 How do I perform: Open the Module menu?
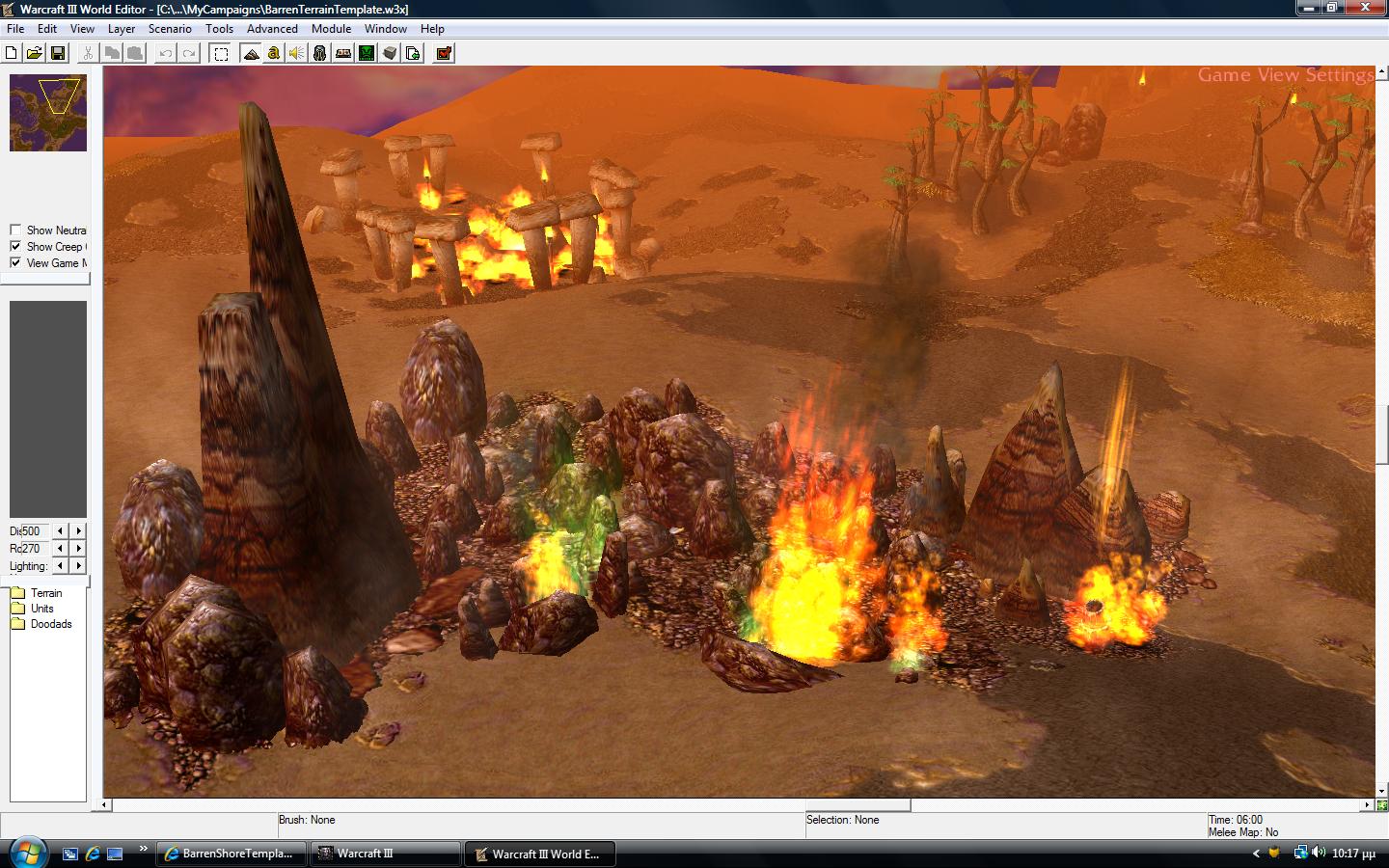tap(331, 29)
